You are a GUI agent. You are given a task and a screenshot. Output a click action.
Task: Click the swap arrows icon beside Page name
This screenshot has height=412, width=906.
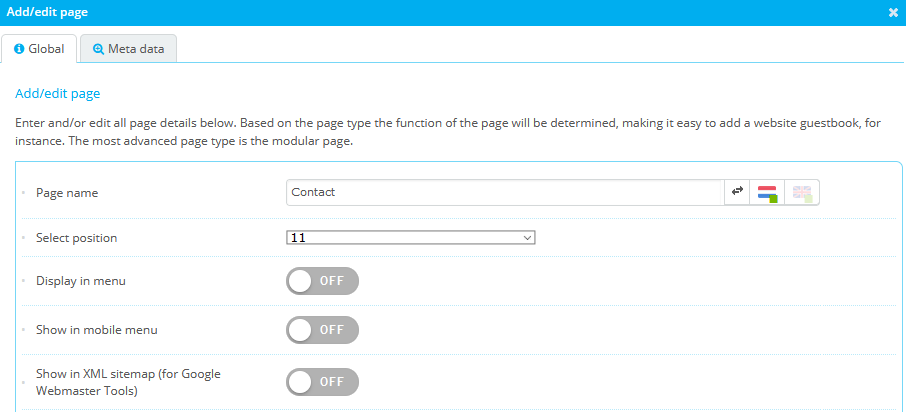(x=738, y=192)
